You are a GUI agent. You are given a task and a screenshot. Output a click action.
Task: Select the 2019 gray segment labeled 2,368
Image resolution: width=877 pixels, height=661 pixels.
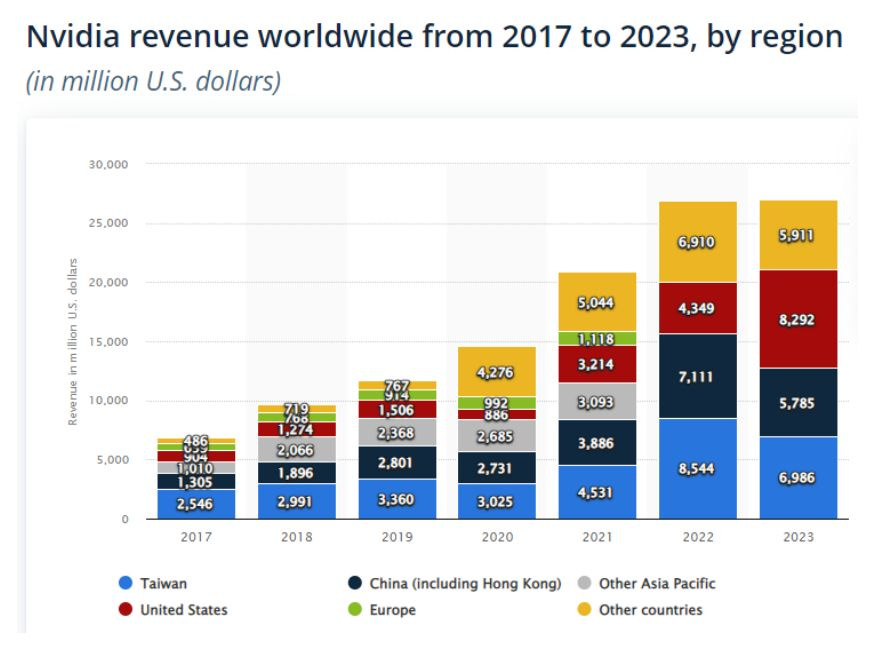397,432
